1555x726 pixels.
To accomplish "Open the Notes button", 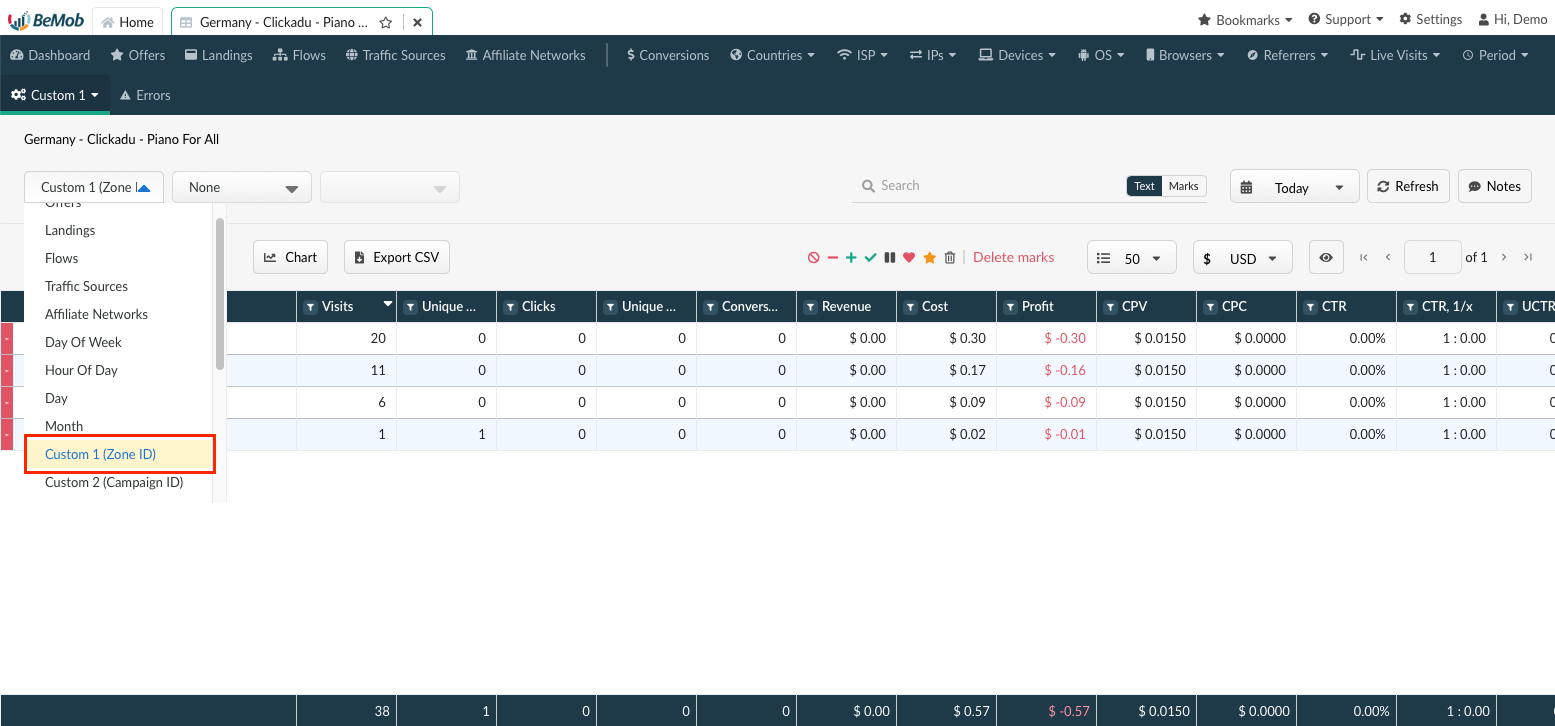I will tap(1495, 186).
